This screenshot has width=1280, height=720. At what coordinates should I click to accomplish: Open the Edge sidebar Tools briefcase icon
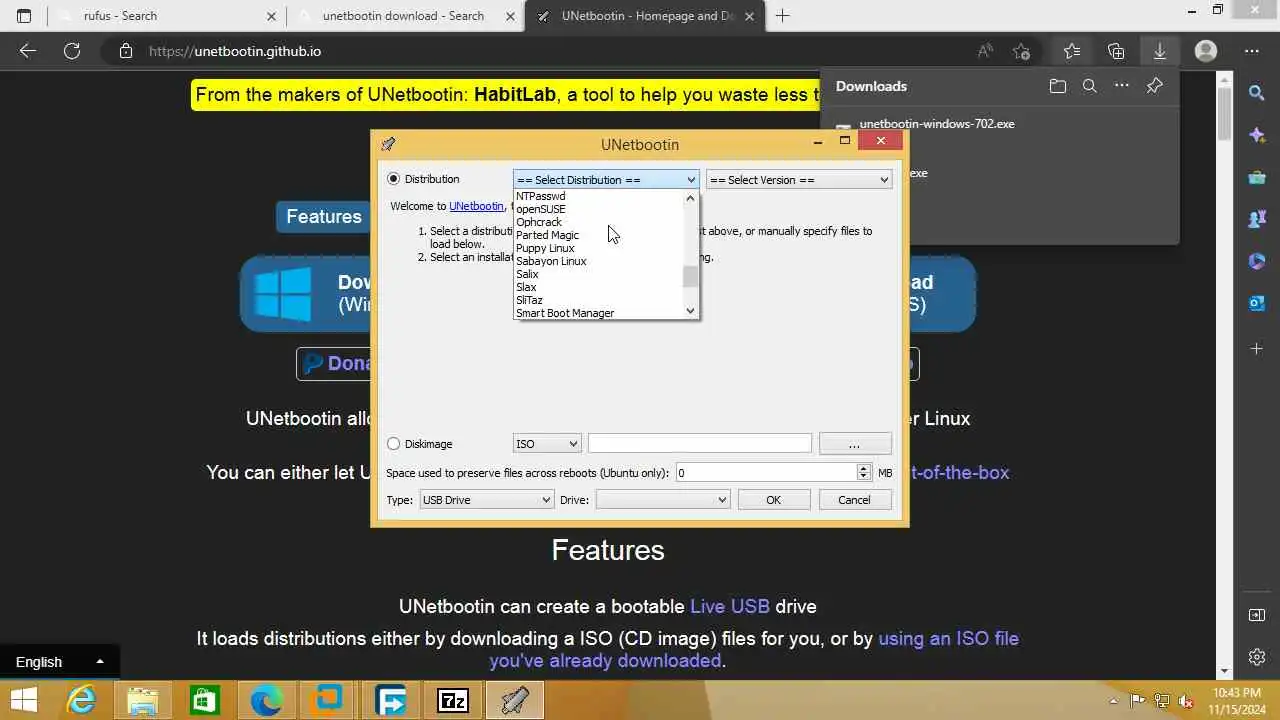point(1257,177)
